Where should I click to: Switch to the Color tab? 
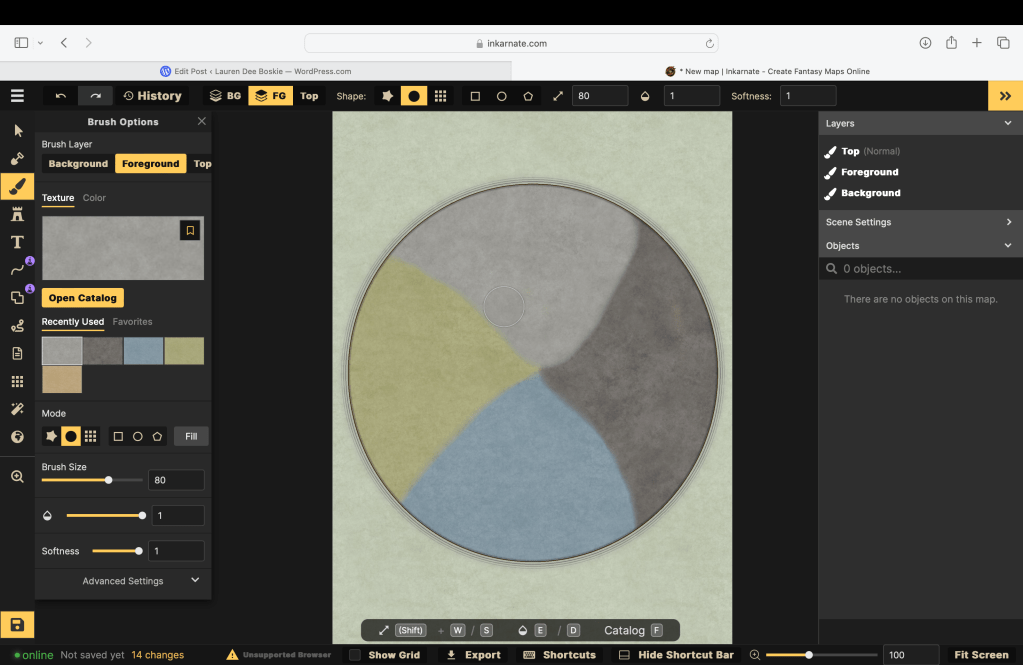click(x=94, y=198)
